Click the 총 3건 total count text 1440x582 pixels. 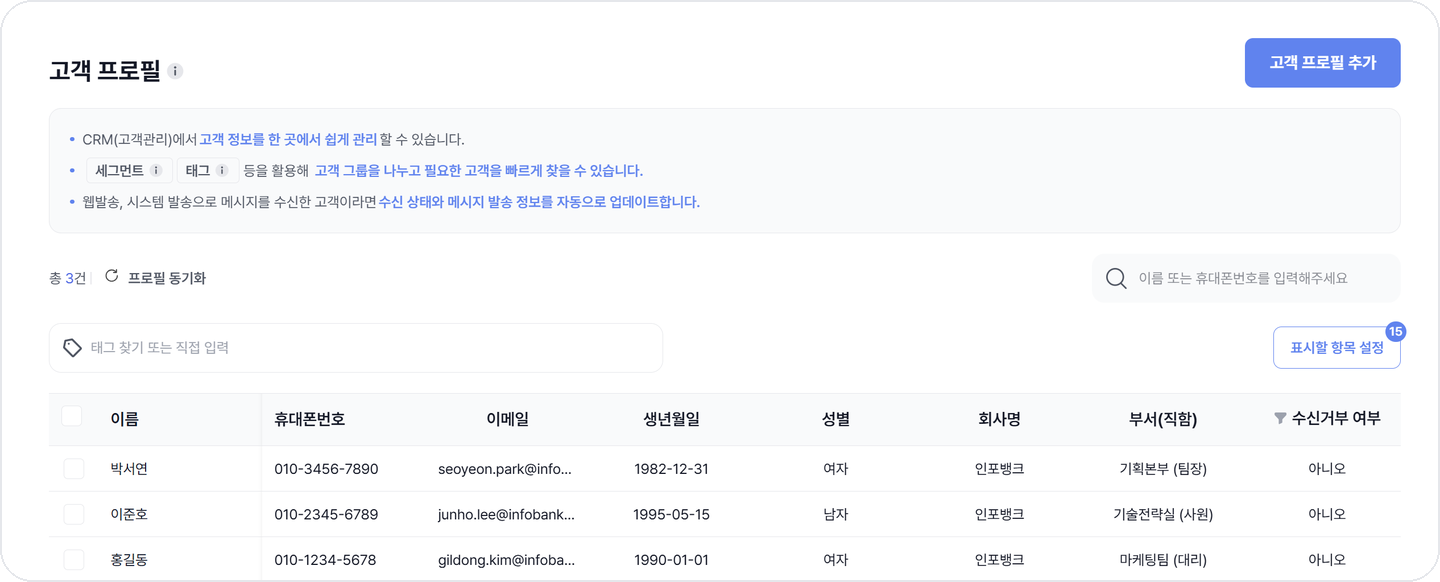click(67, 278)
